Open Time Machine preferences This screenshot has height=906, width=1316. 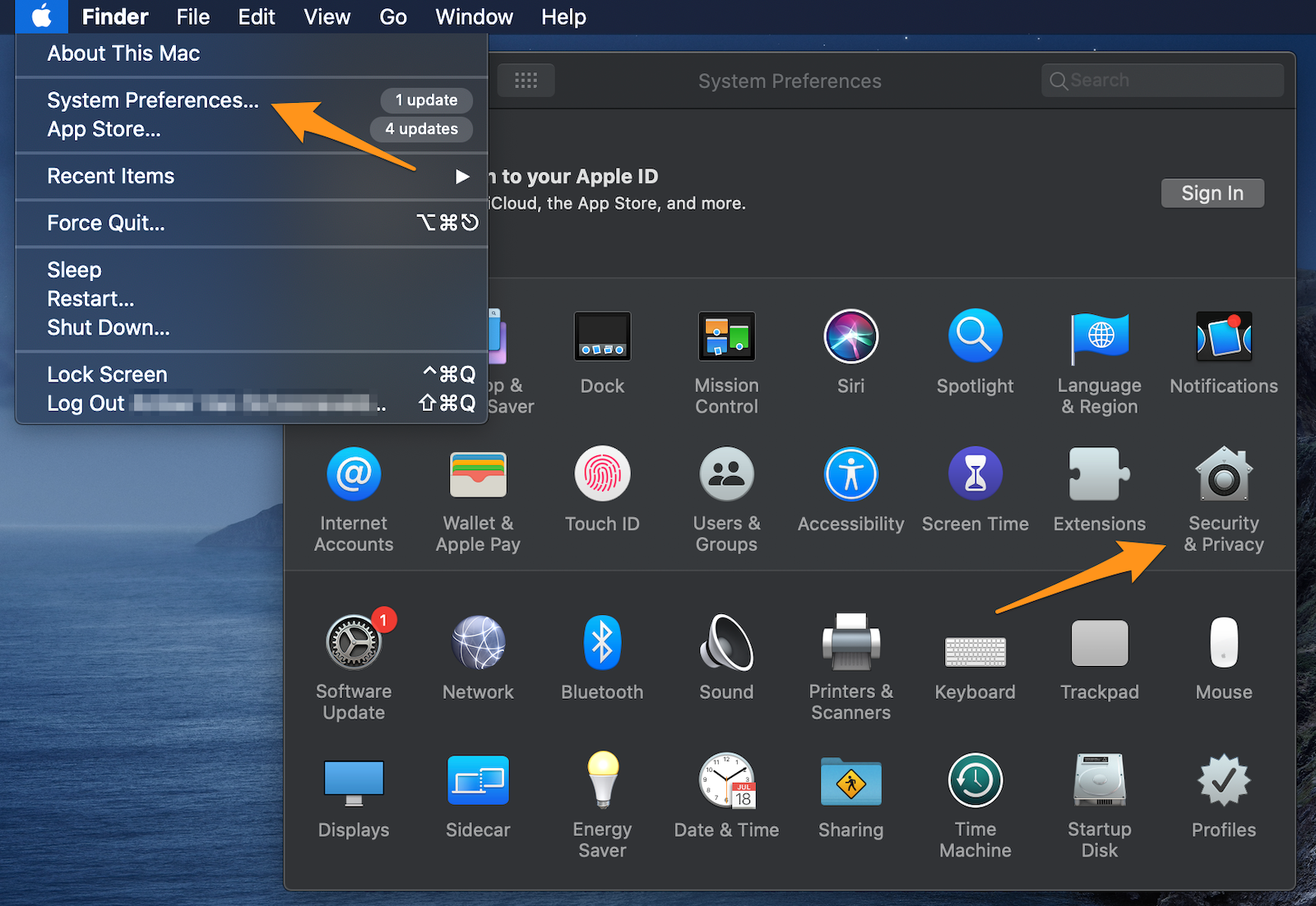[975, 806]
